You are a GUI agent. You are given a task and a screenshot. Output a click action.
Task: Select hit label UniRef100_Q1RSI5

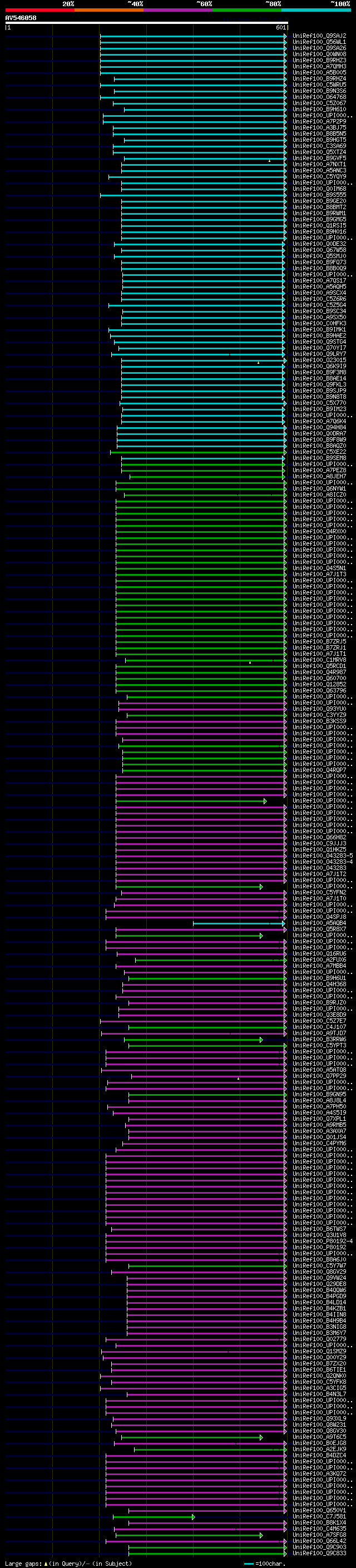(319, 225)
